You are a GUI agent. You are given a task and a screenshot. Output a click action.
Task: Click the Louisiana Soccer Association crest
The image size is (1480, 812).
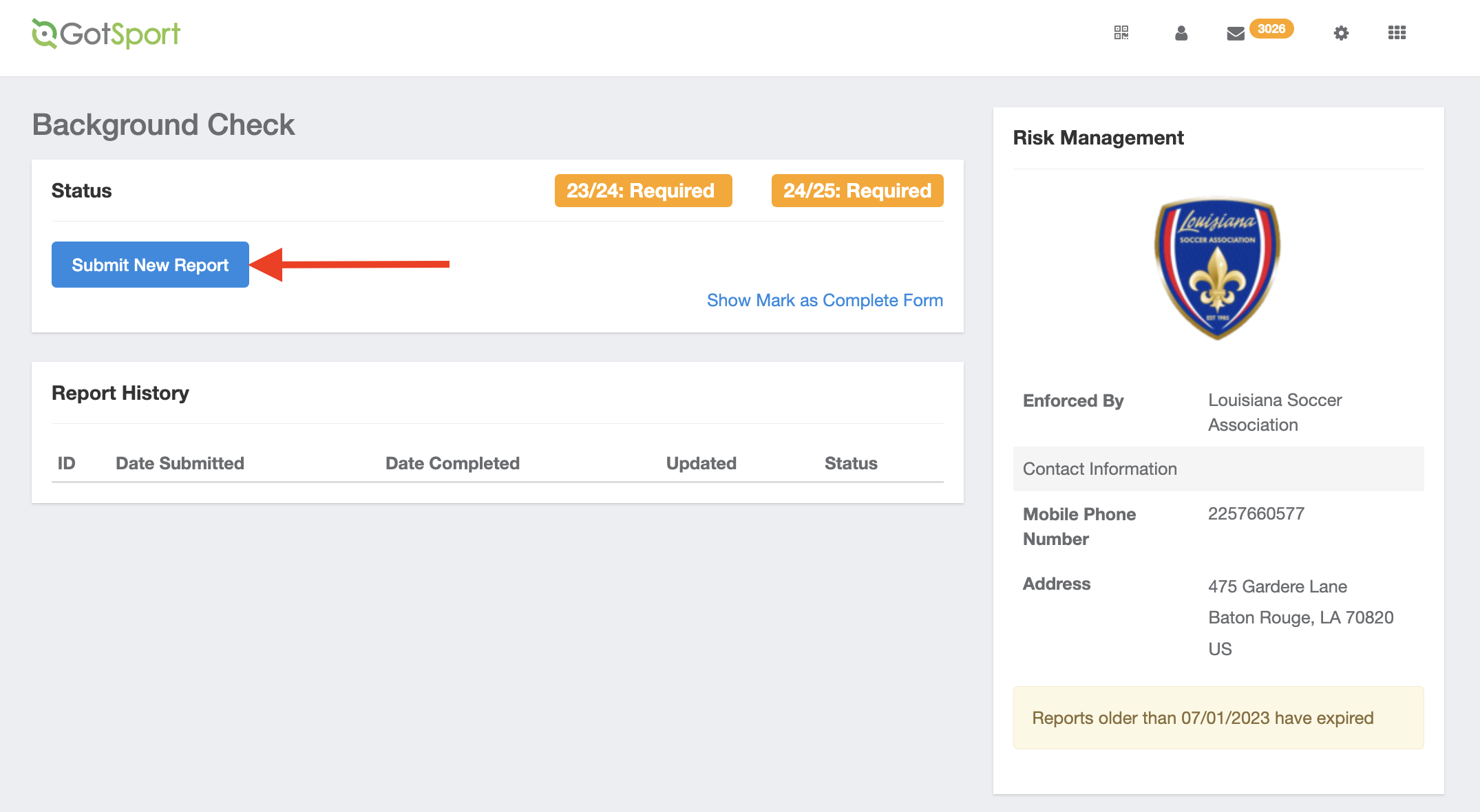(1217, 269)
